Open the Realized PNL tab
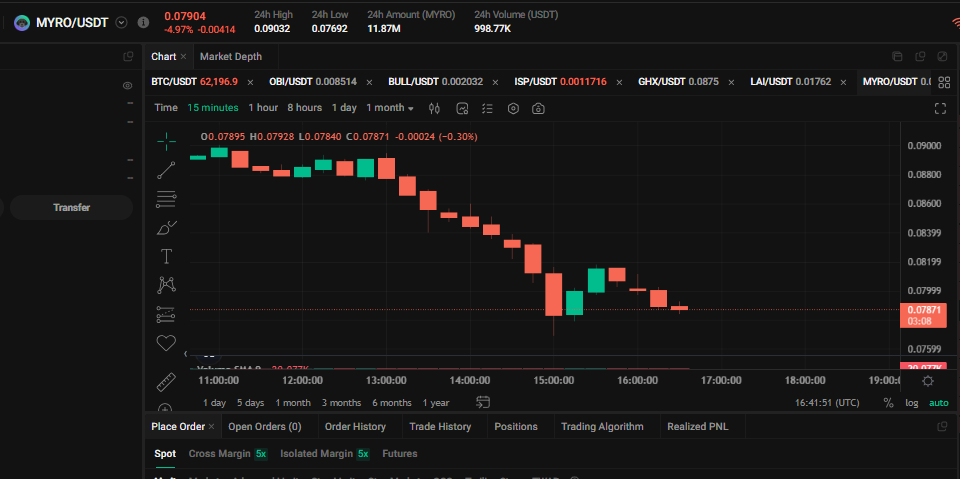This screenshot has width=960, height=479. [x=698, y=426]
